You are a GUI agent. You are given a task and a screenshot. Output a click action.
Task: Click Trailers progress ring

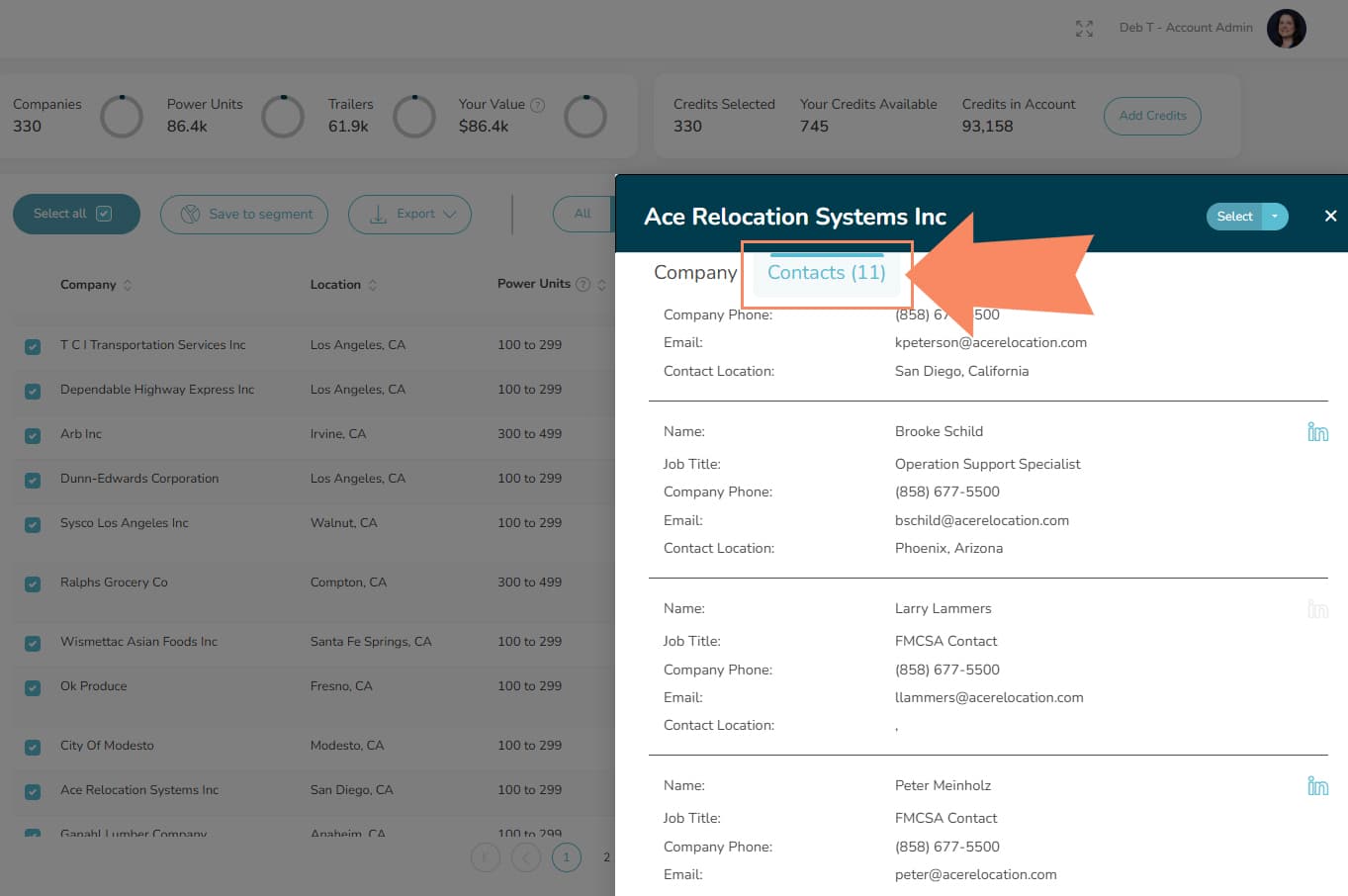coord(414,117)
